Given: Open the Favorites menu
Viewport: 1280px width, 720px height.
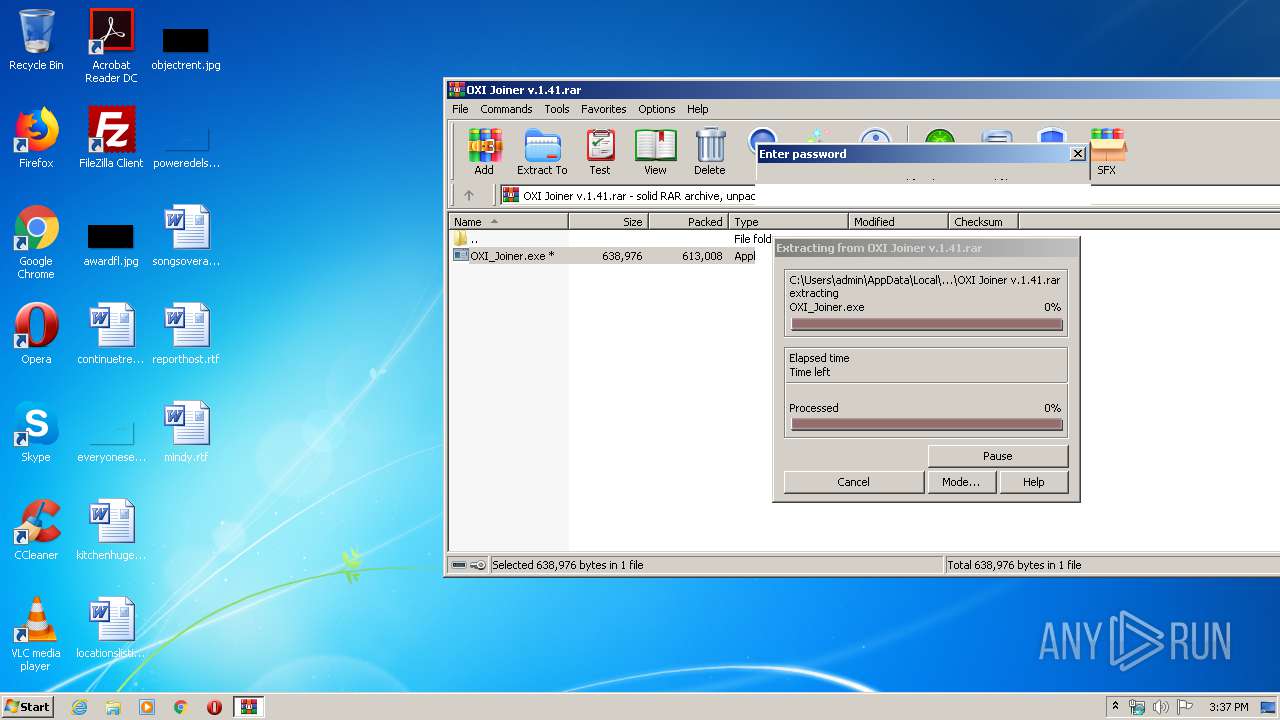Looking at the screenshot, I should pyautogui.click(x=604, y=109).
